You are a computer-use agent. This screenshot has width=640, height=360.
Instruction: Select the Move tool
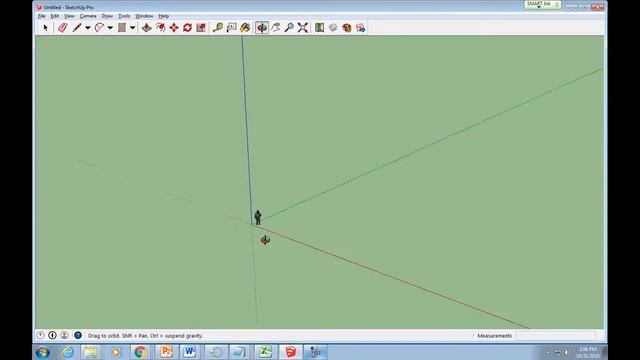click(174, 27)
